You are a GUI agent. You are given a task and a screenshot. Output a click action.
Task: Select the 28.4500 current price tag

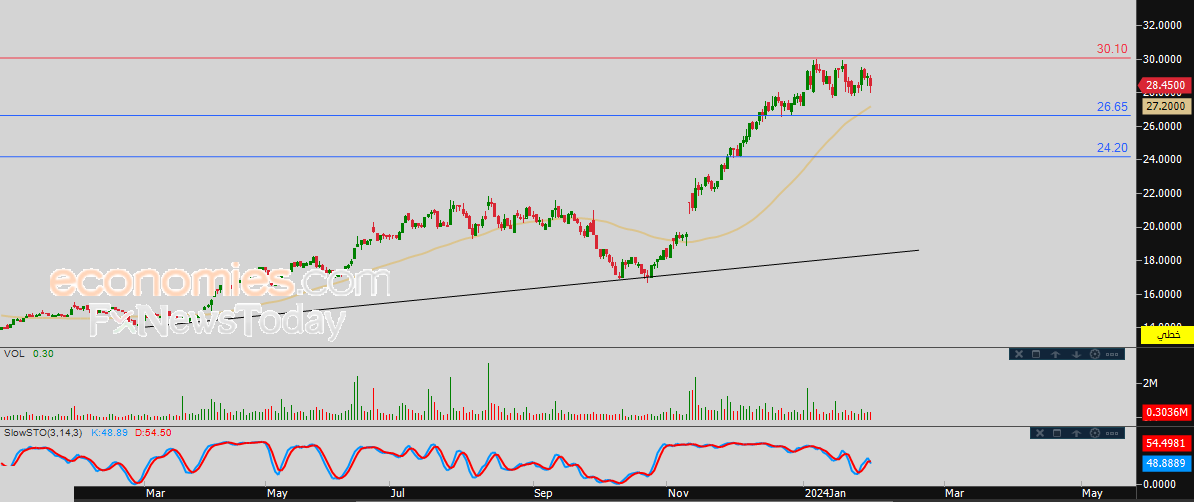pos(1164,85)
